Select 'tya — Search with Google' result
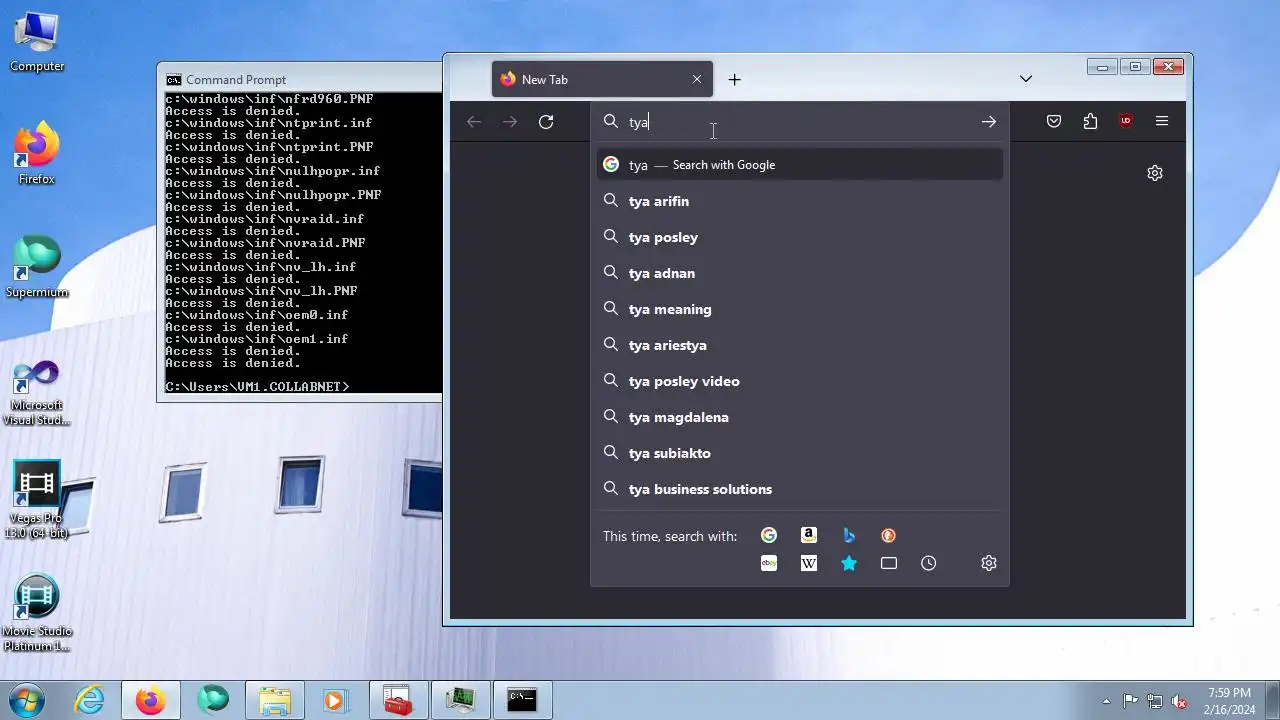 pyautogui.click(x=800, y=165)
